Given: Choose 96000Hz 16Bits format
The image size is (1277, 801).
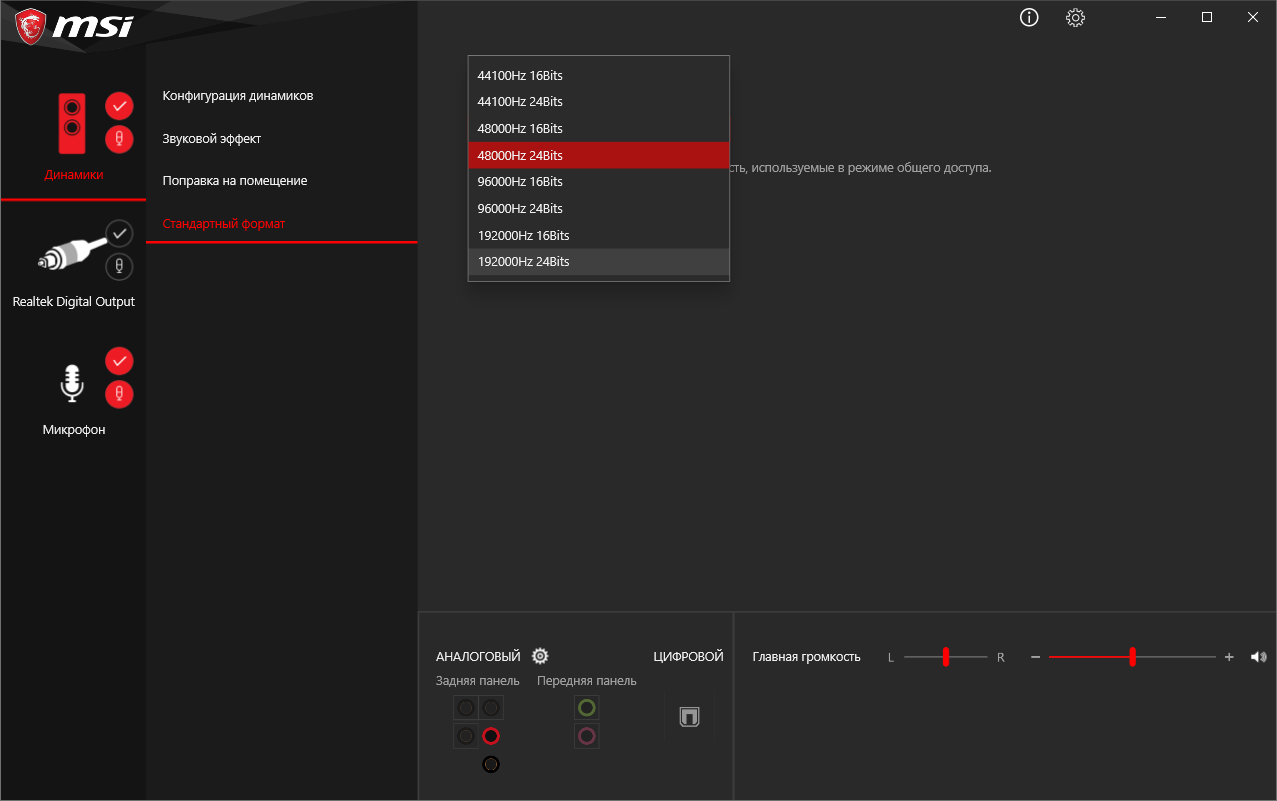Looking at the screenshot, I should click(599, 181).
